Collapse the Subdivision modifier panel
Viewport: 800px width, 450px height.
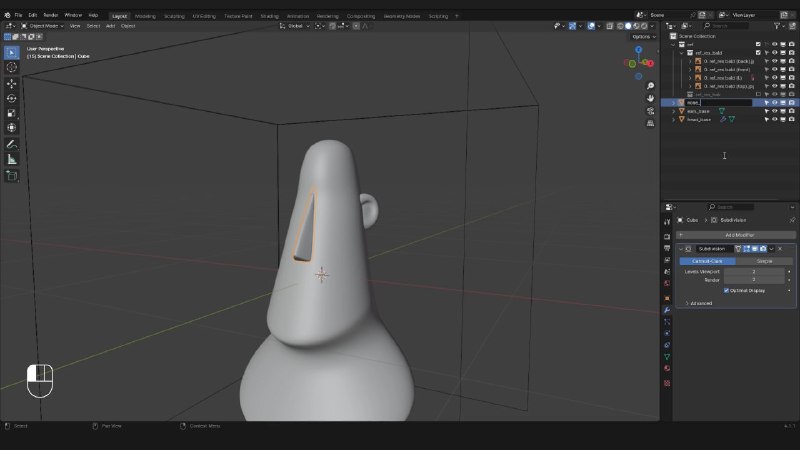[x=681, y=249]
